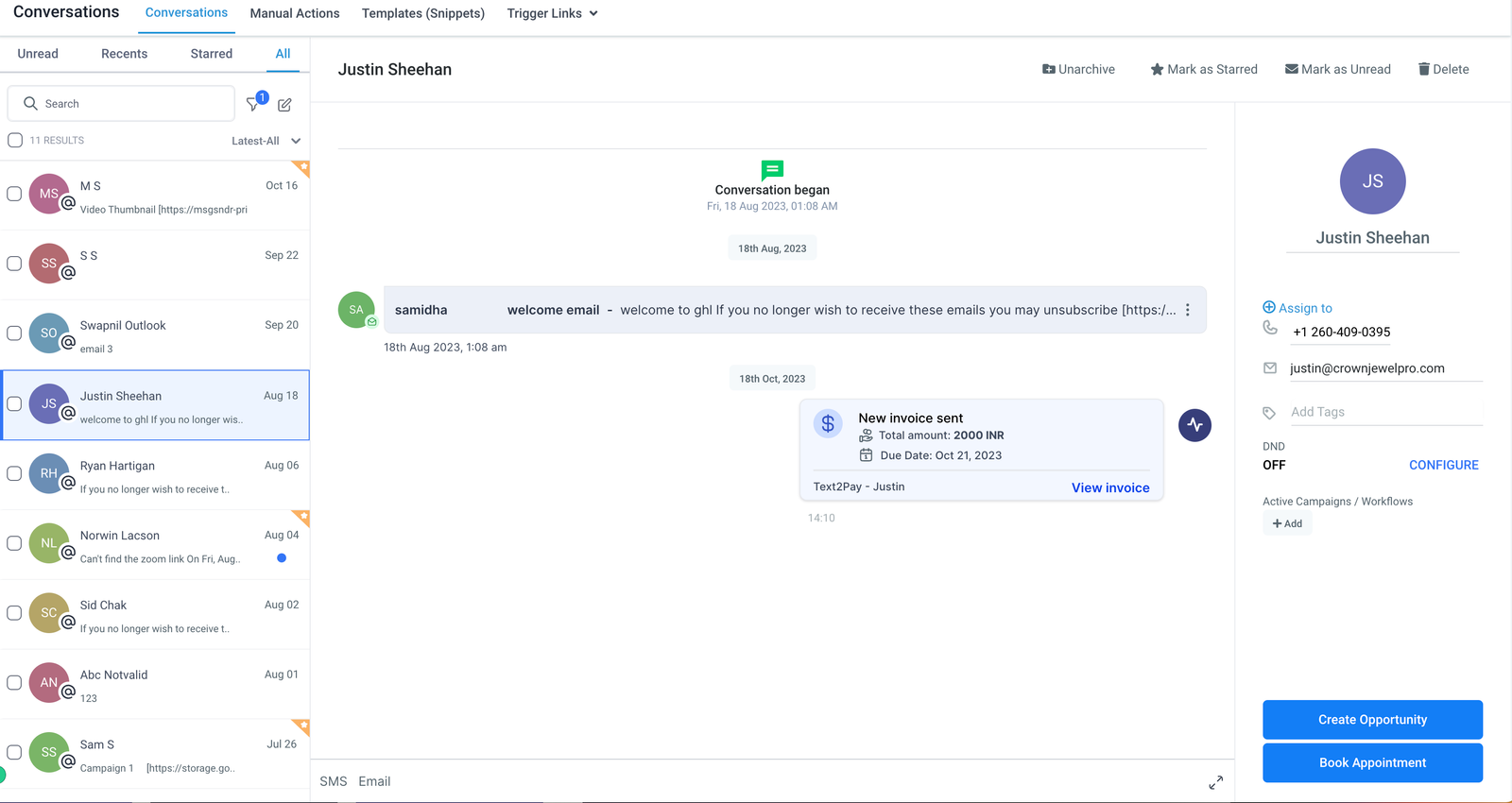This screenshot has height=803, width=1512.
Task: Click the conversation Search box
Action: [121, 104]
